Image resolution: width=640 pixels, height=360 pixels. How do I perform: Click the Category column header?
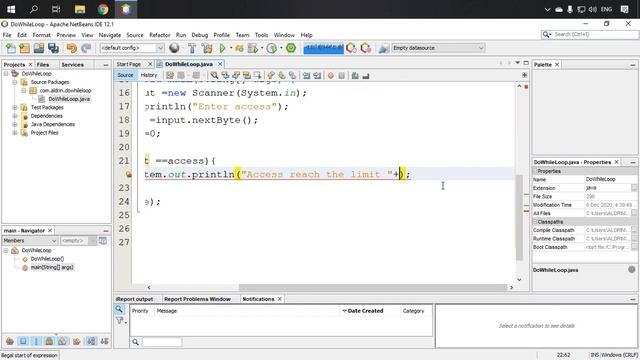413,311
